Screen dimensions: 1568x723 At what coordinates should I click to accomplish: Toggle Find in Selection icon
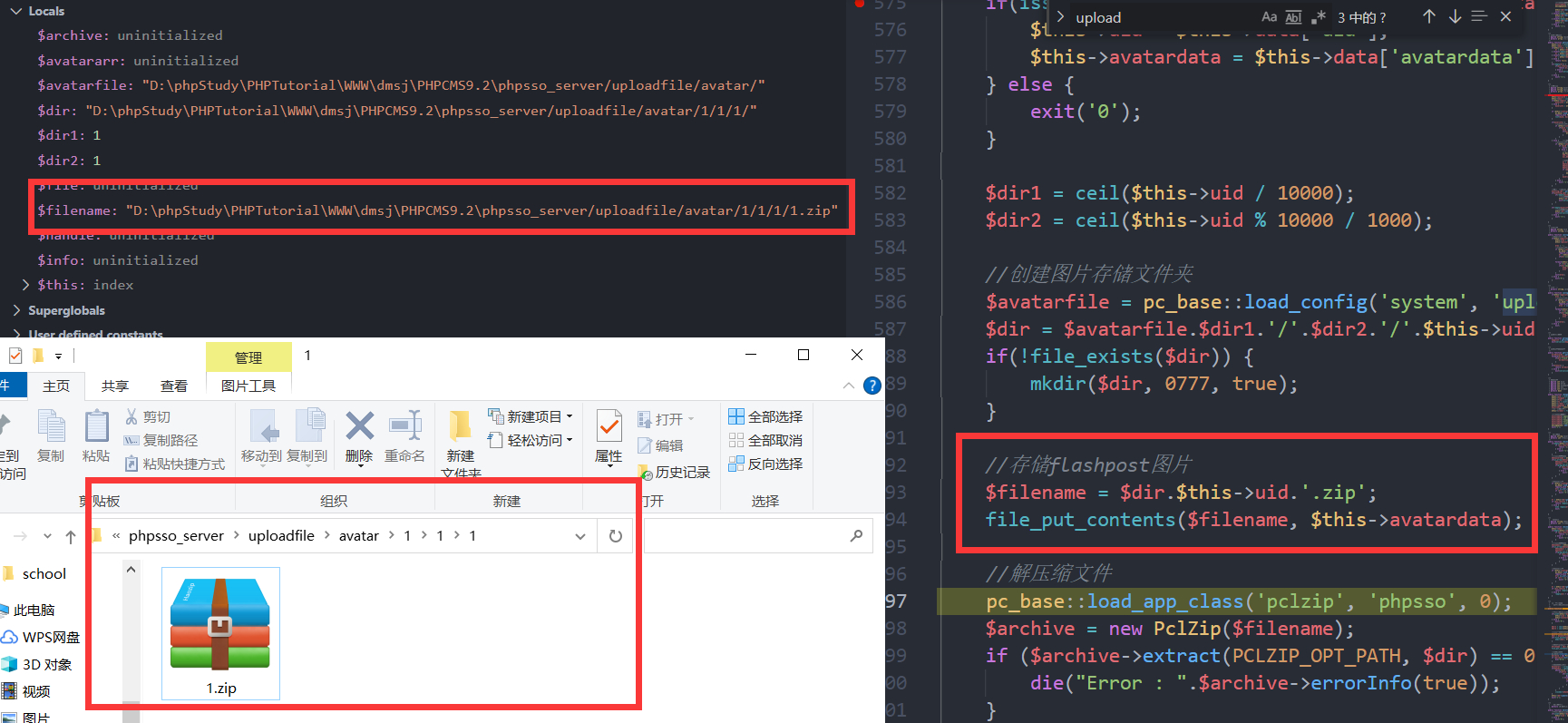point(1479,16)
